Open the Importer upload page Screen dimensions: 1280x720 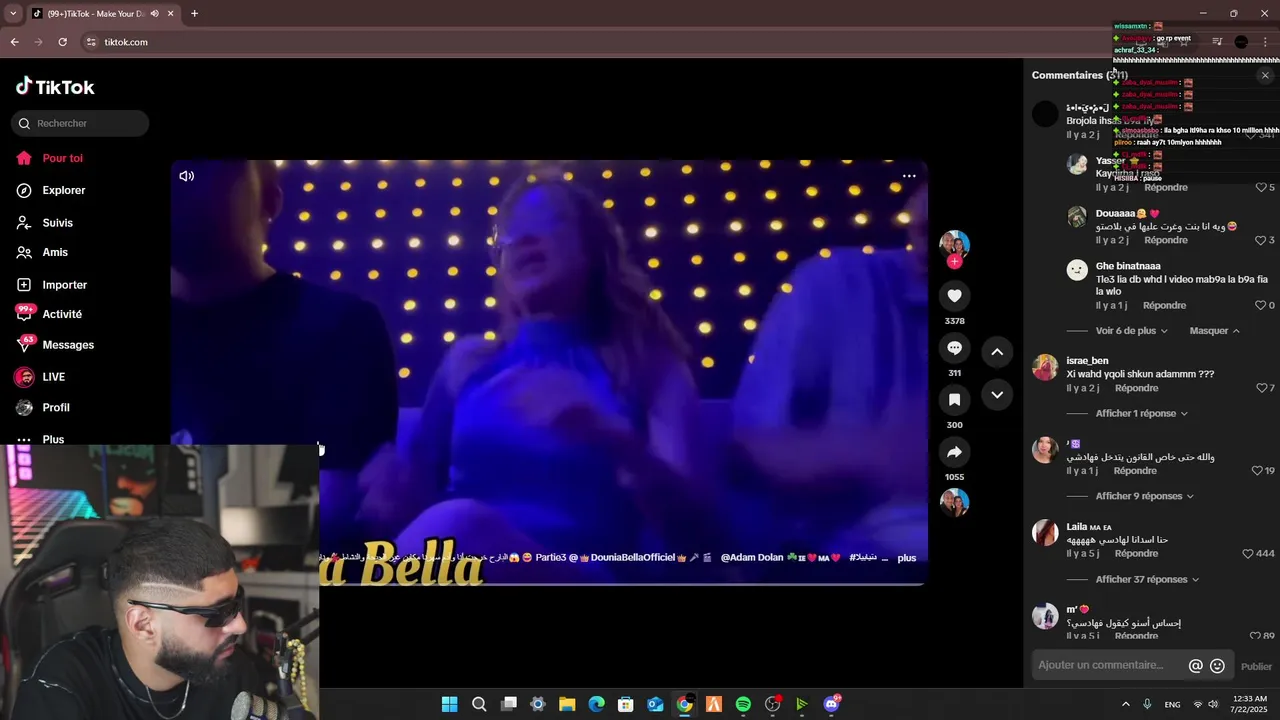tap(64, 285)
